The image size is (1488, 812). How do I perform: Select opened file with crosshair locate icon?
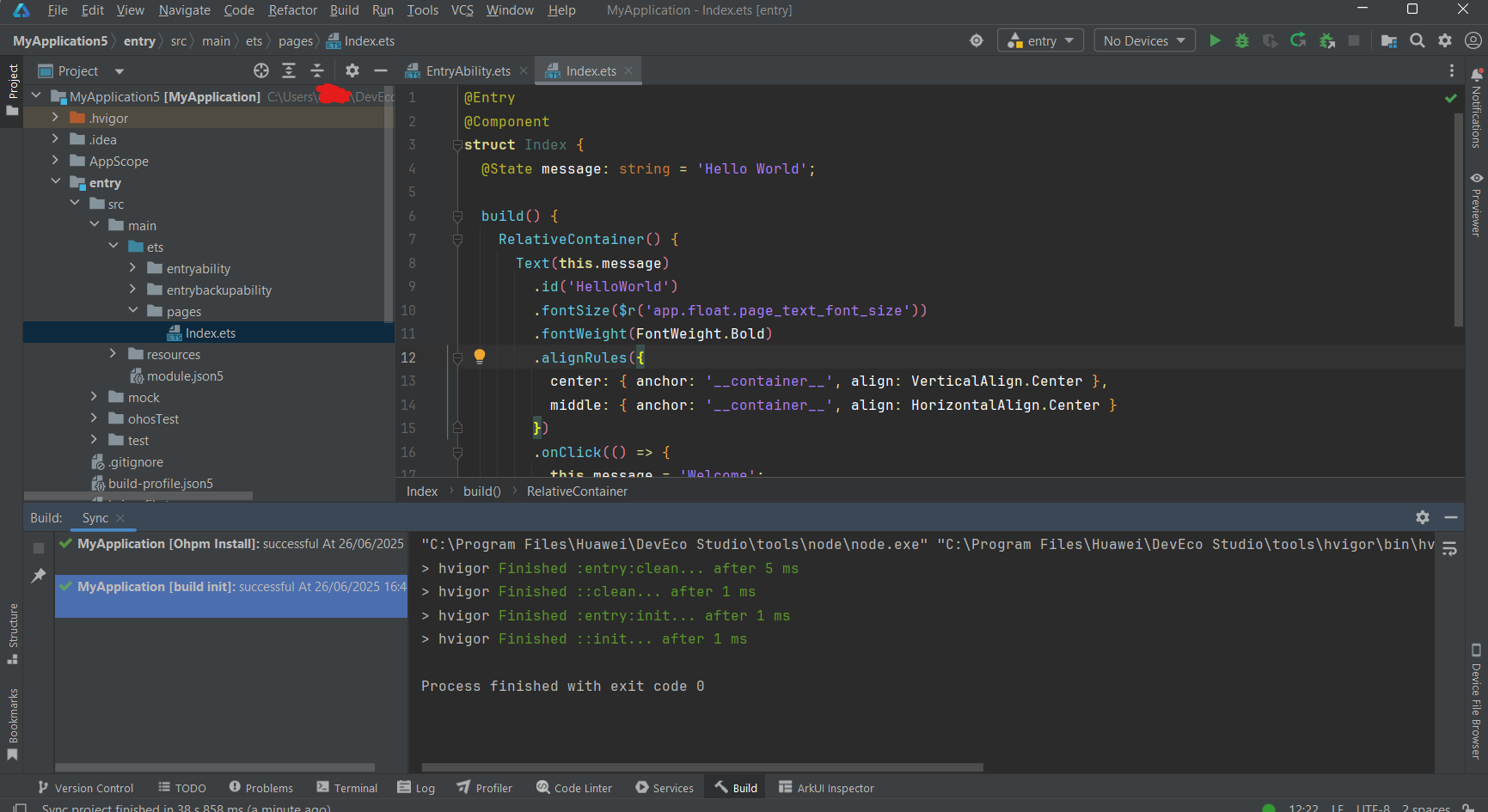[x=261, y=70]
